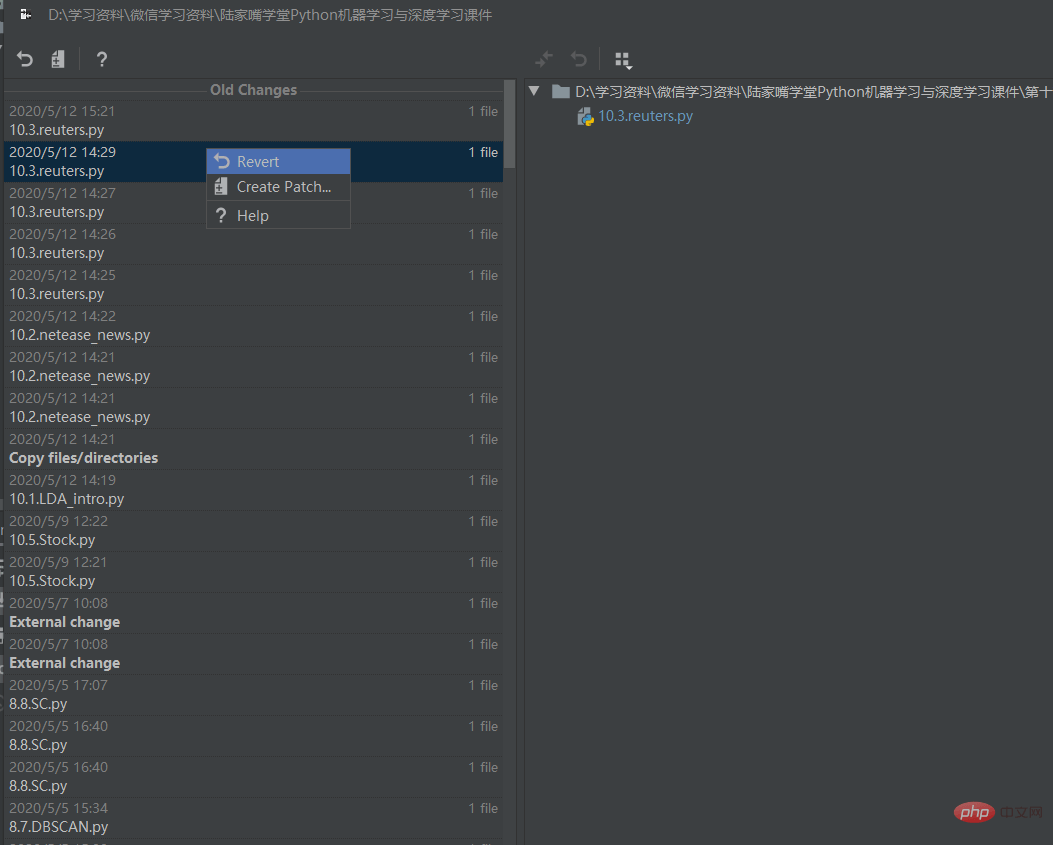Select the 2020/5/9 12:21 10.5.Stock.py revision

[x=253, y=571]
